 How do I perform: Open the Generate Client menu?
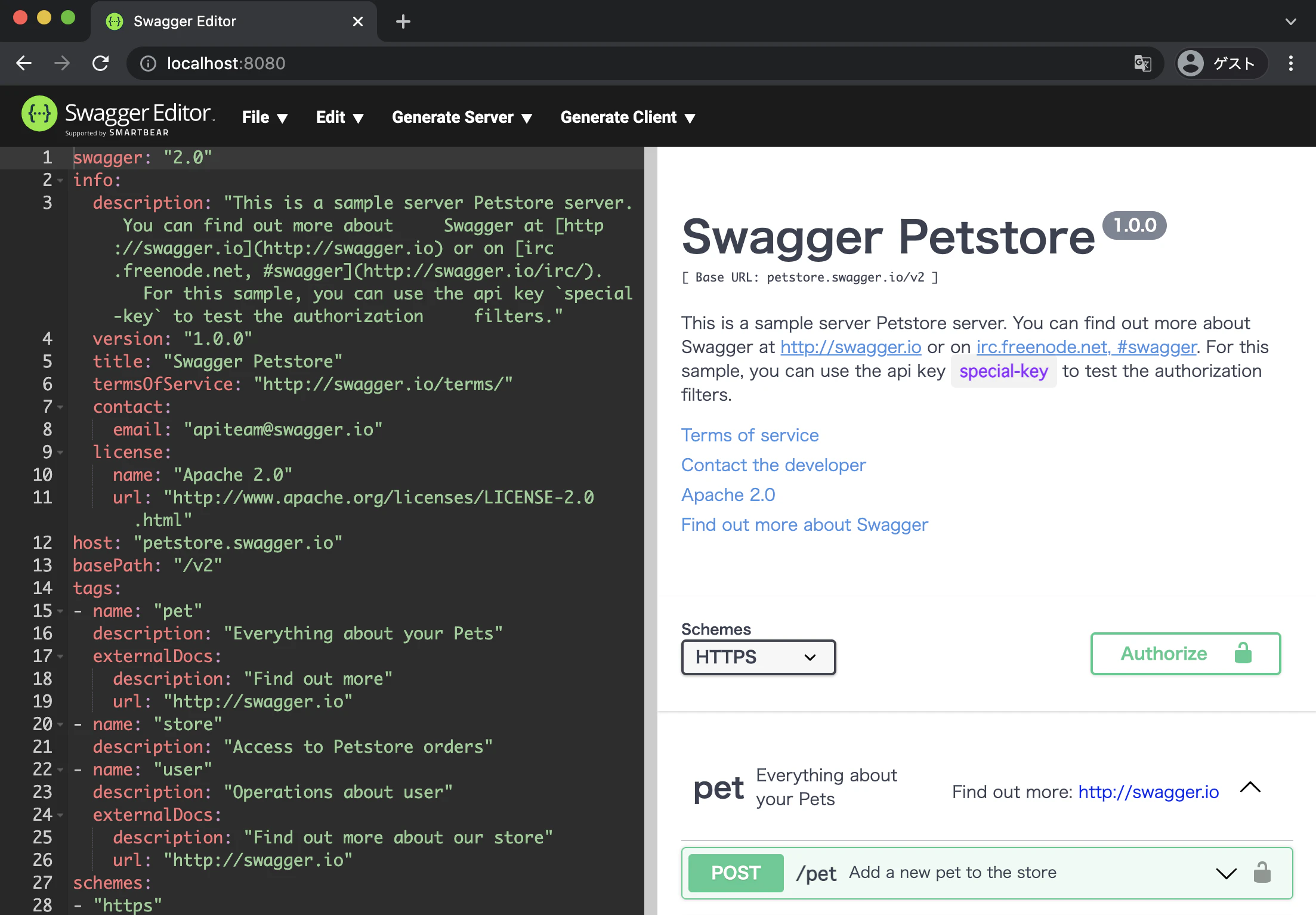628,118
